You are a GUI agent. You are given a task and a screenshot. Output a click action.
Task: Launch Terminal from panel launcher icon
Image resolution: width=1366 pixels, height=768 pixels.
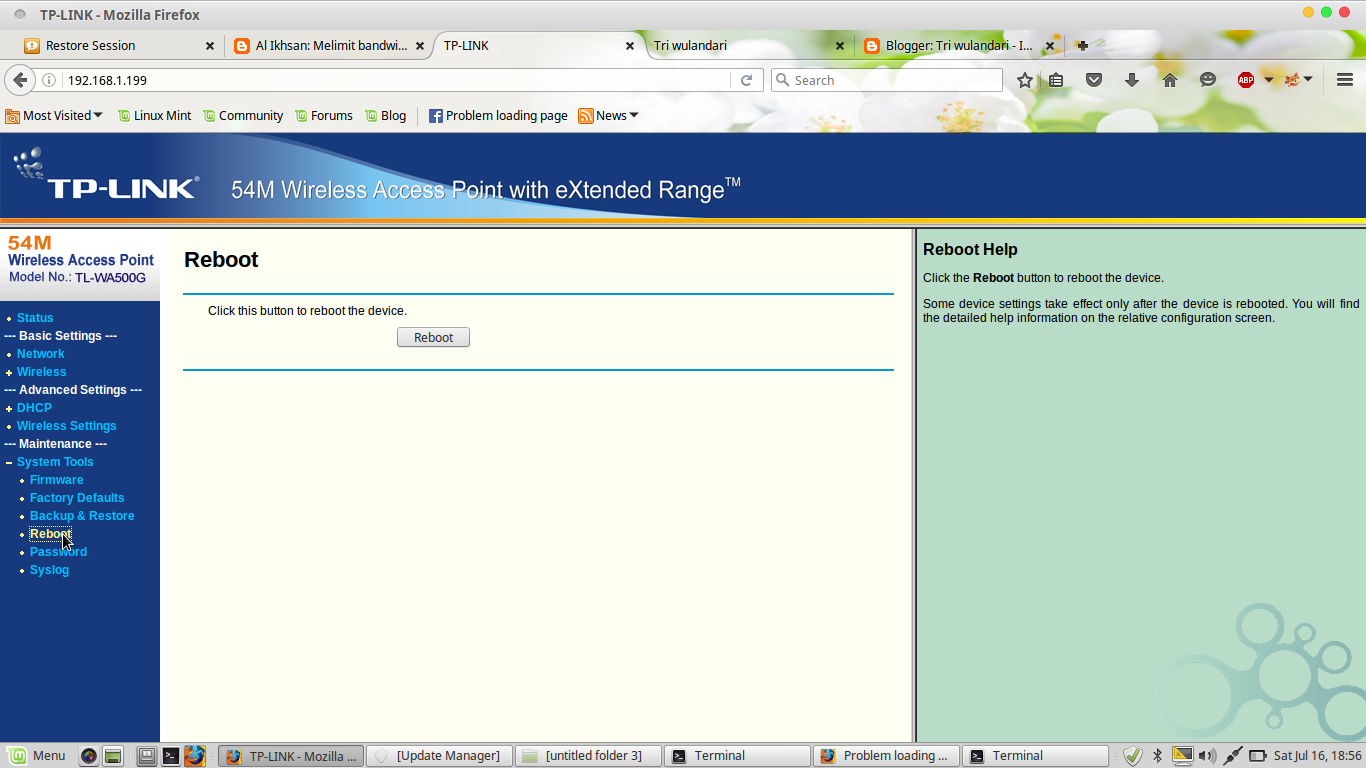click(171, 756)
